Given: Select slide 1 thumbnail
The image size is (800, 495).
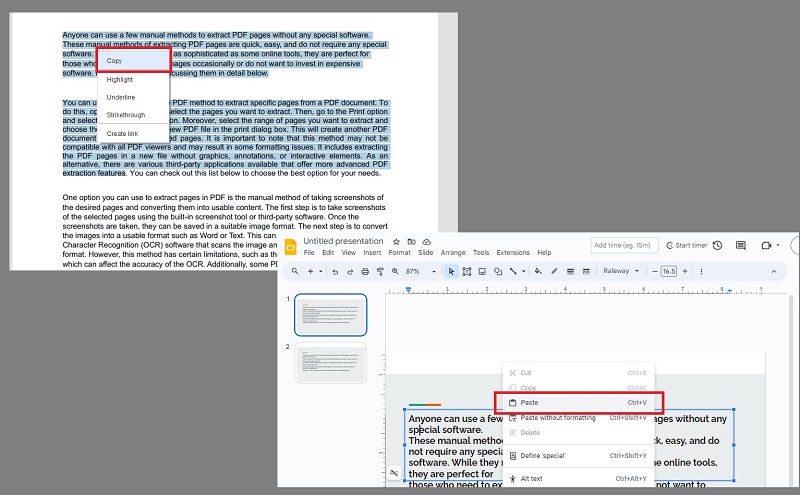Looking at the screenshot, I should [x=331, y=315].
